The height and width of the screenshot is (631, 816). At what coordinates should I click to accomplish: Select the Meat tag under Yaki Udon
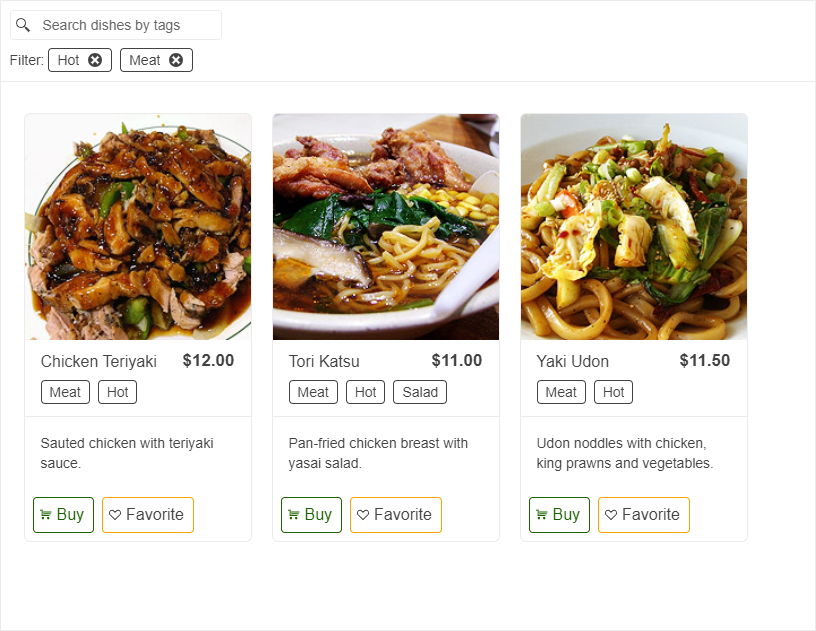coord(561,391)
